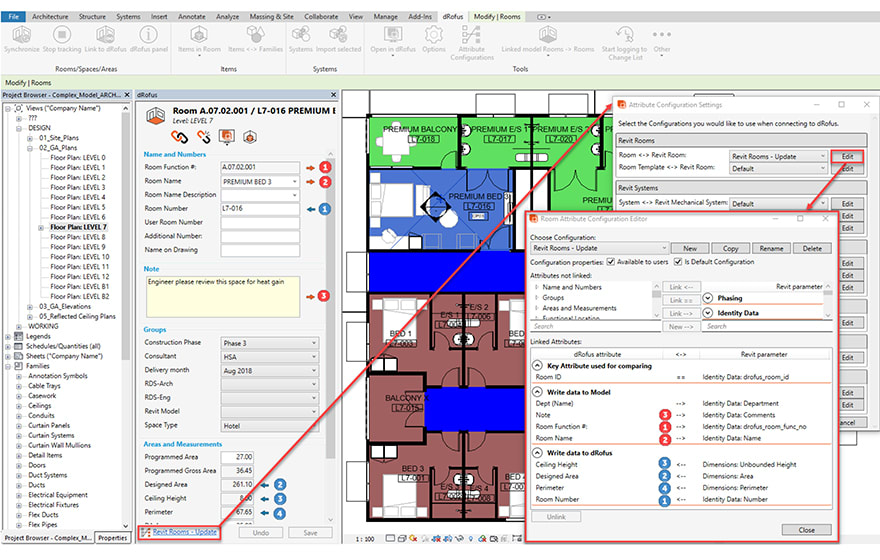880x560 pixels.
Task: Click Copy configuration button
Action: [x=730, y=248]
